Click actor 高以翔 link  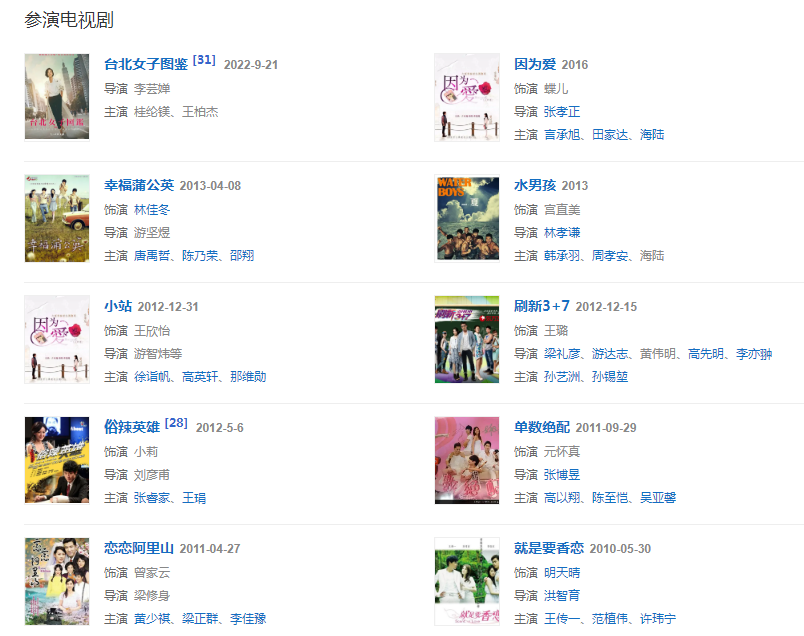pyautogui.click(x=562, y=498)
